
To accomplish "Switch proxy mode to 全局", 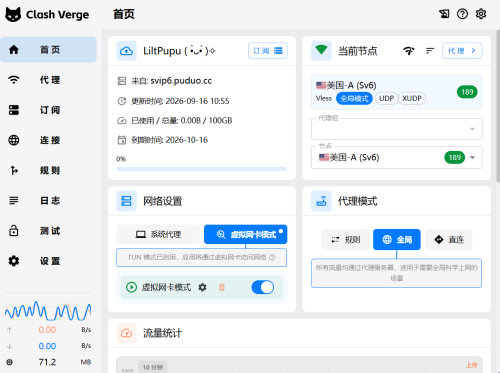I will tap(397, 239).
